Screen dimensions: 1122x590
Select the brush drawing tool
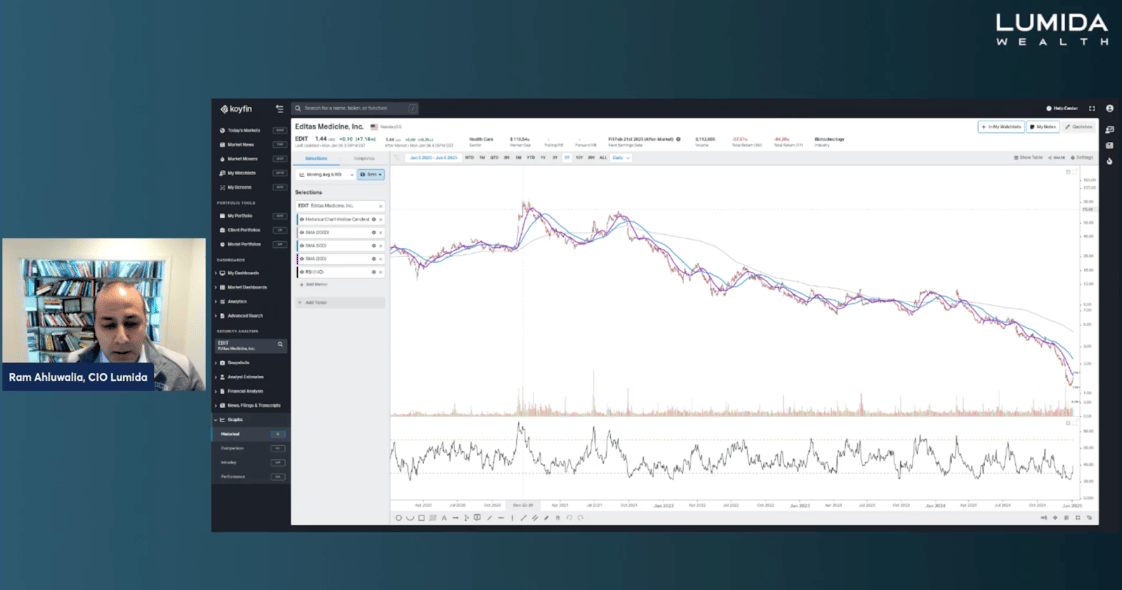[546, 518]
